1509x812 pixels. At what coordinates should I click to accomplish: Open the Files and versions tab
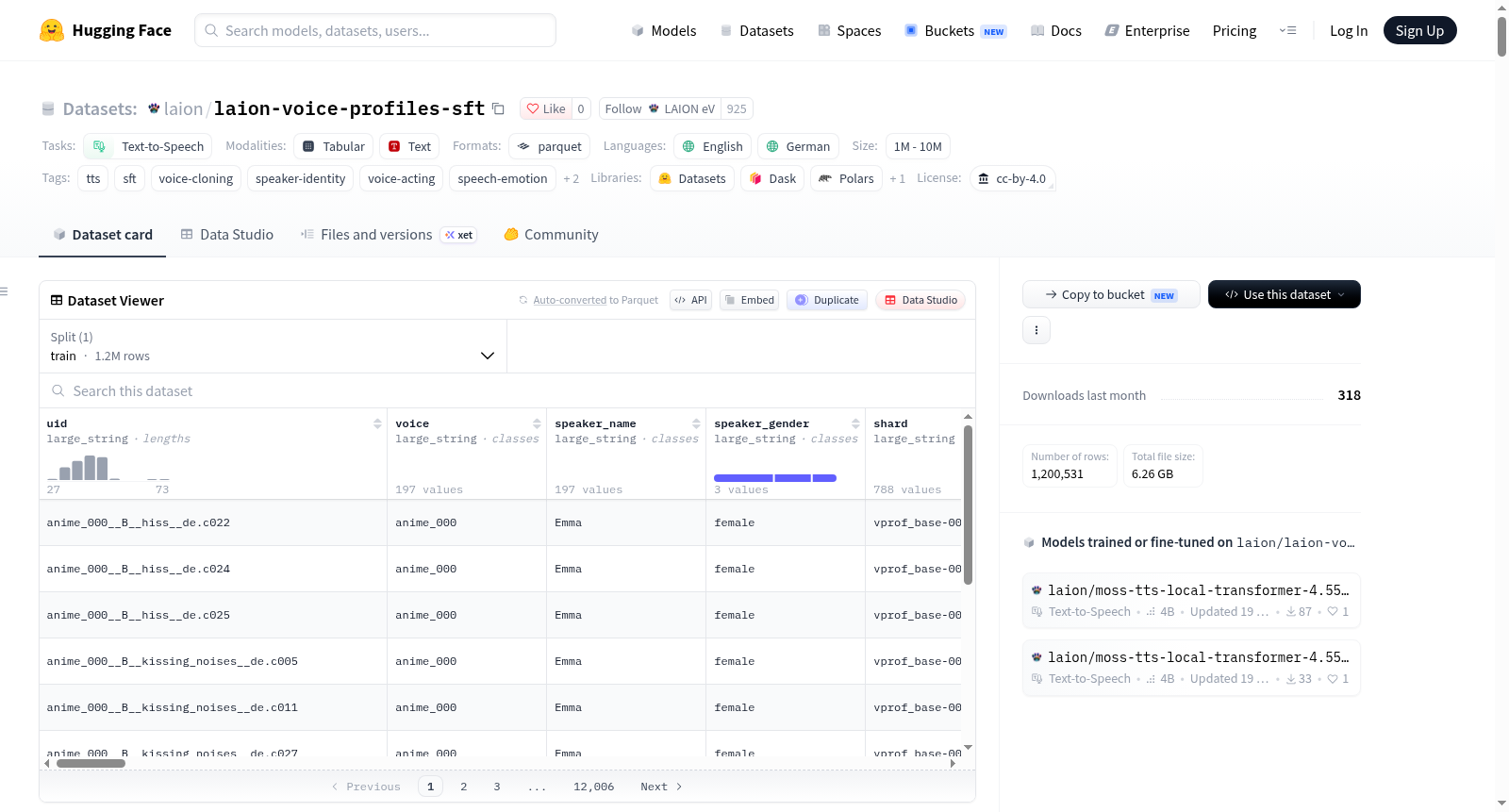pos(389,235)
